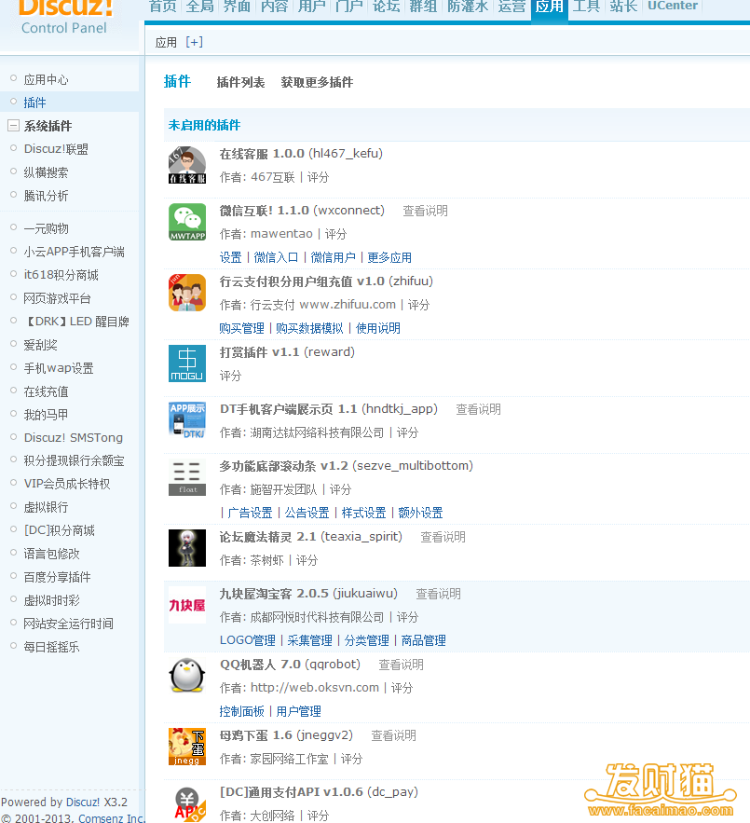Open 爱刮奖 in the sidebar
The width and height of the screenshot is (750, 823).
[40, 345]
